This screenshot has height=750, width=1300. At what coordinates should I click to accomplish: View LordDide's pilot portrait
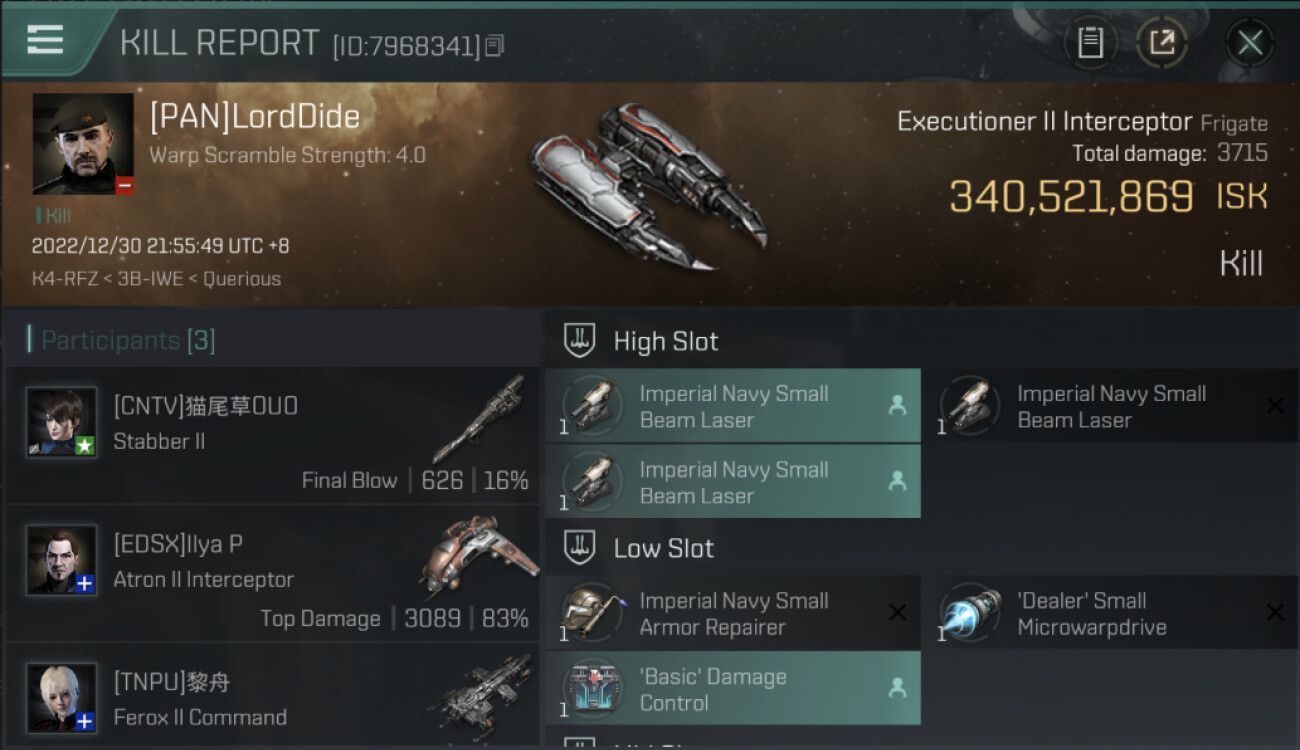point(83,144)
